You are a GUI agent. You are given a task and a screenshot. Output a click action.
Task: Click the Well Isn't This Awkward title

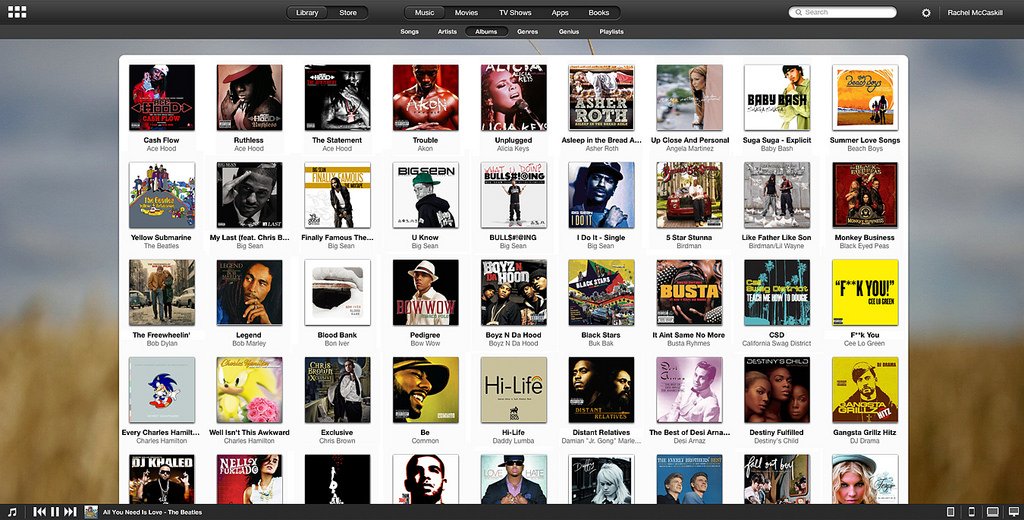(249, 432)
